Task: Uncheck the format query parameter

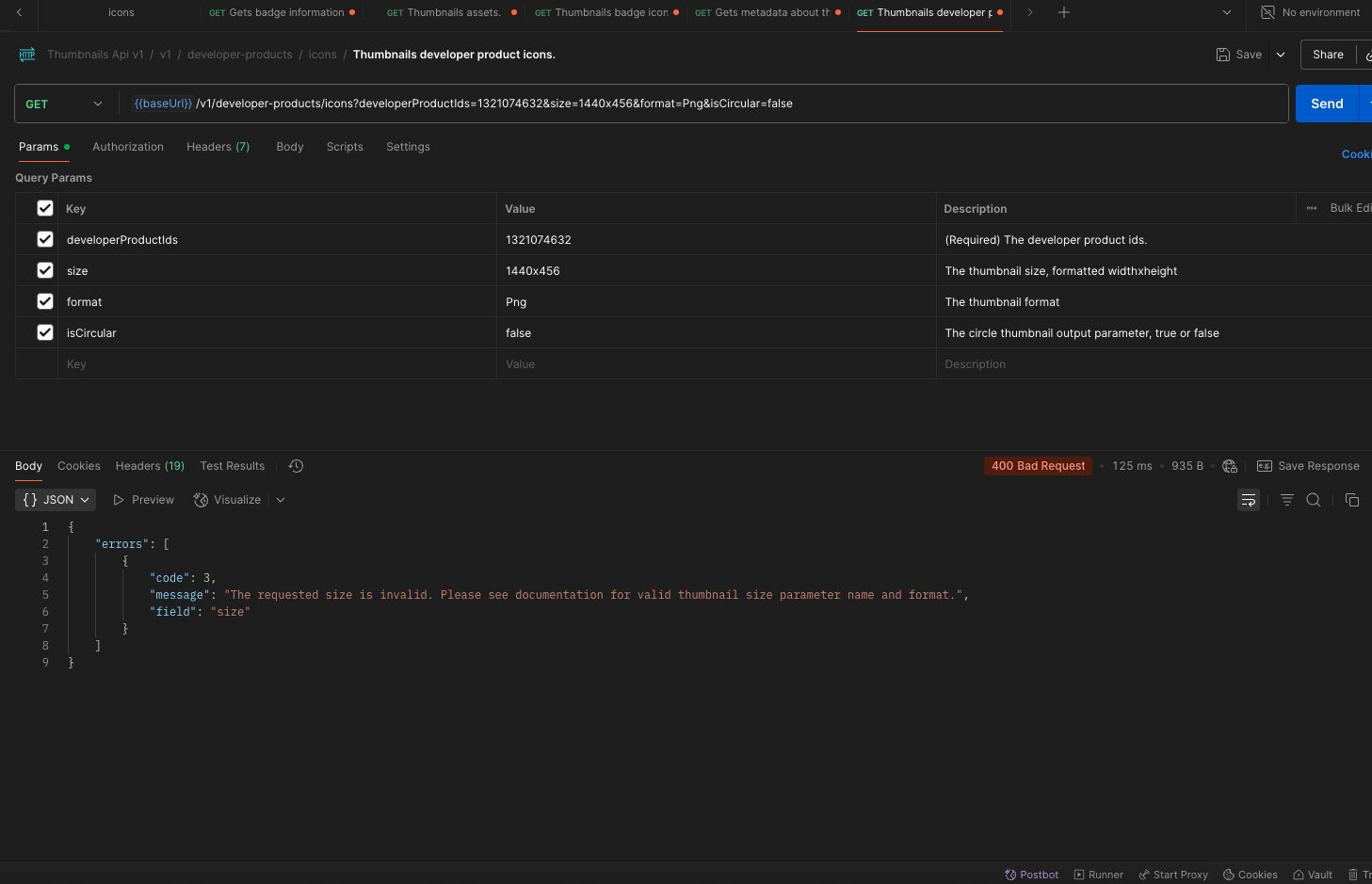Action: pyautogui.click(x=44, y=301)
